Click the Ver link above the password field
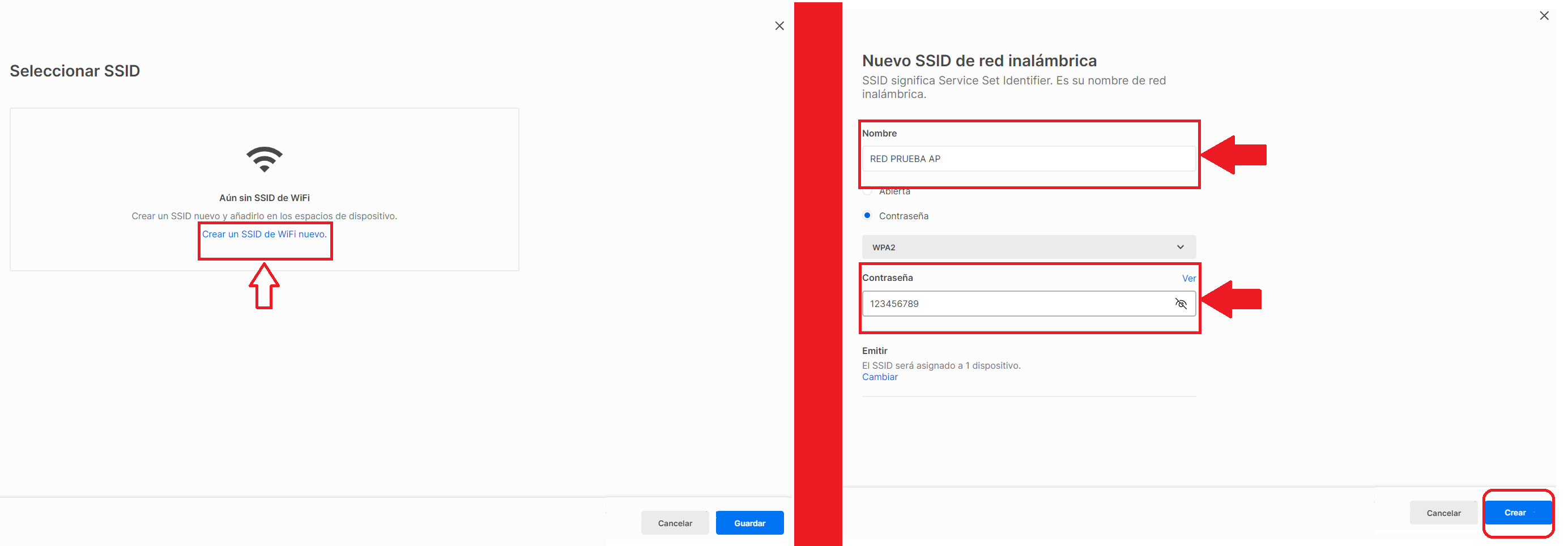This screenshot has width=1568, height=546. pos(1188,278)
